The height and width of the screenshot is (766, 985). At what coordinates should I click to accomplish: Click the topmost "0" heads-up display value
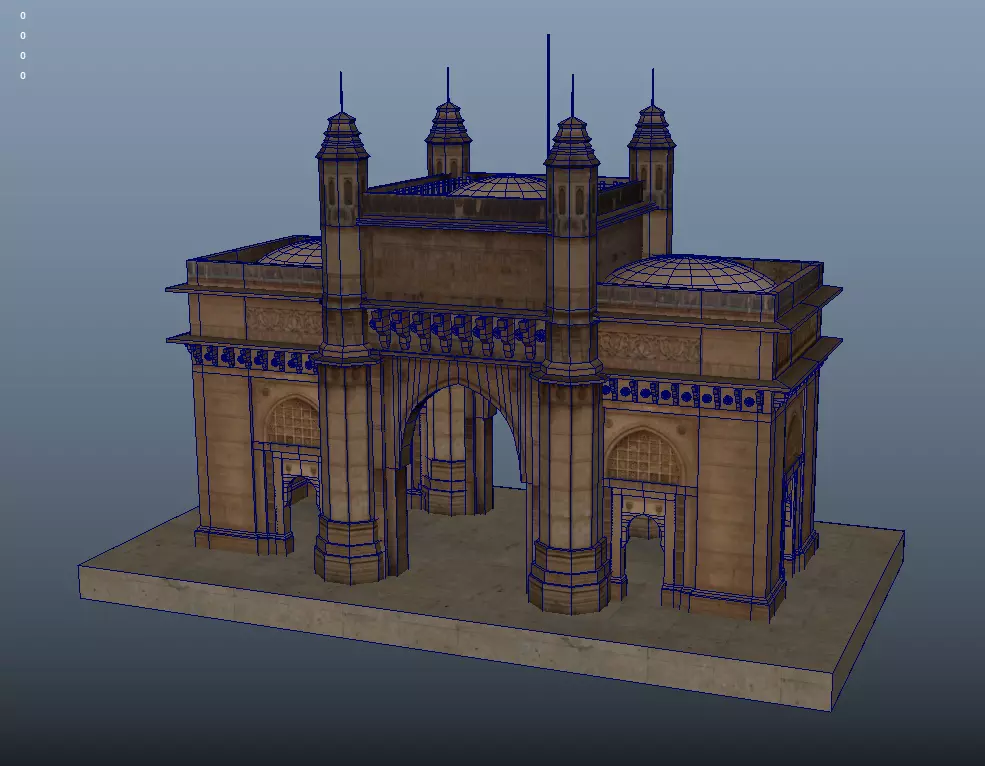(23, 16)
